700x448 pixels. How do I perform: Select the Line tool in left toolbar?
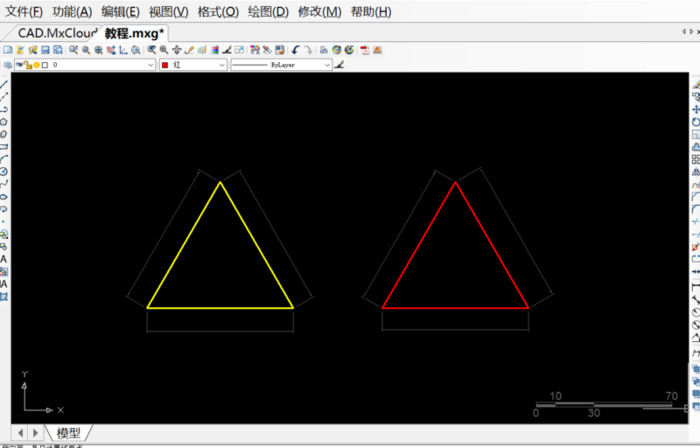click(5, 84)
